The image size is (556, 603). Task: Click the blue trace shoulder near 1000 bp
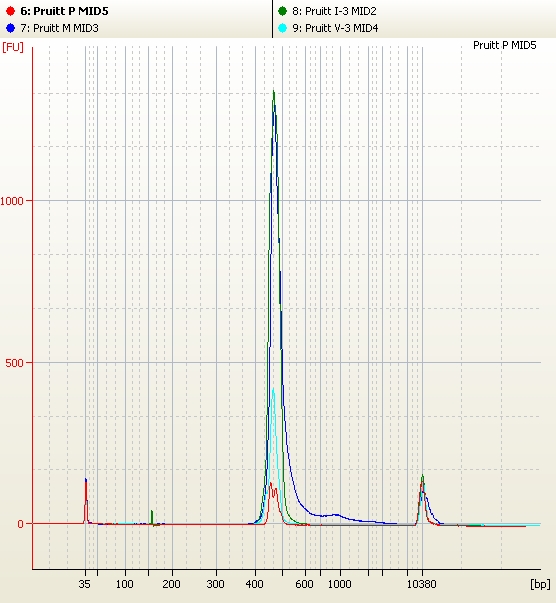[x=336, y=514]
